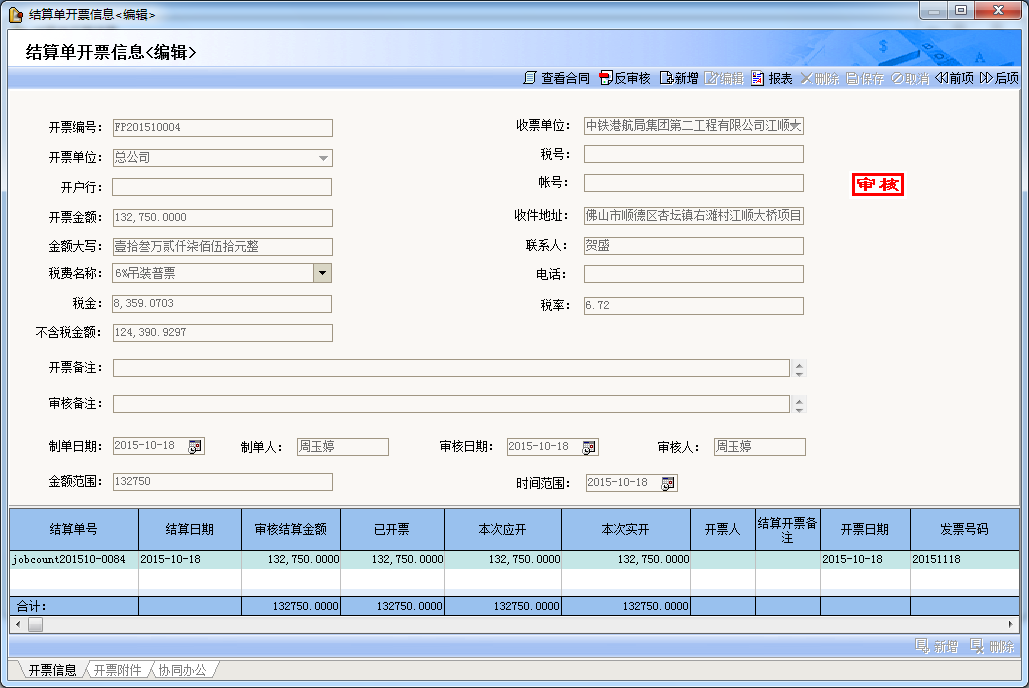Click the 结算单号 column header

click(74, 529)
